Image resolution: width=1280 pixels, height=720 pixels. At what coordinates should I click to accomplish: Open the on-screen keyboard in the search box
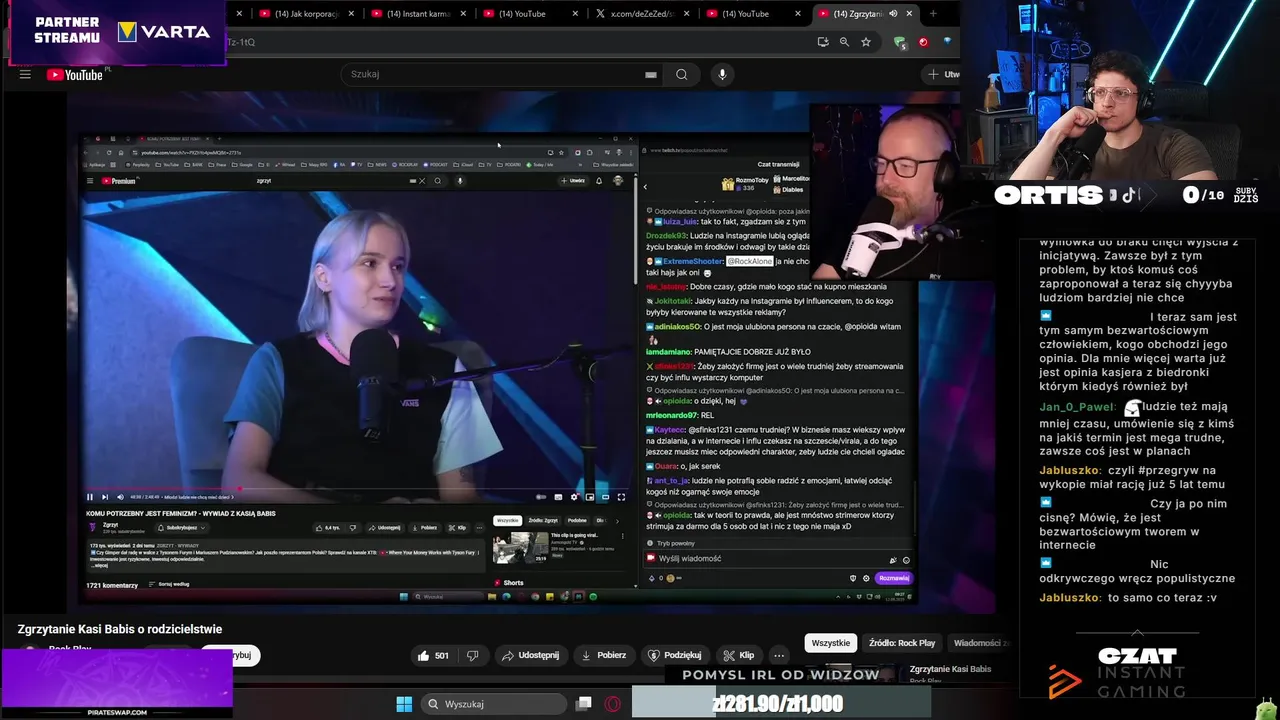[651, 74]
